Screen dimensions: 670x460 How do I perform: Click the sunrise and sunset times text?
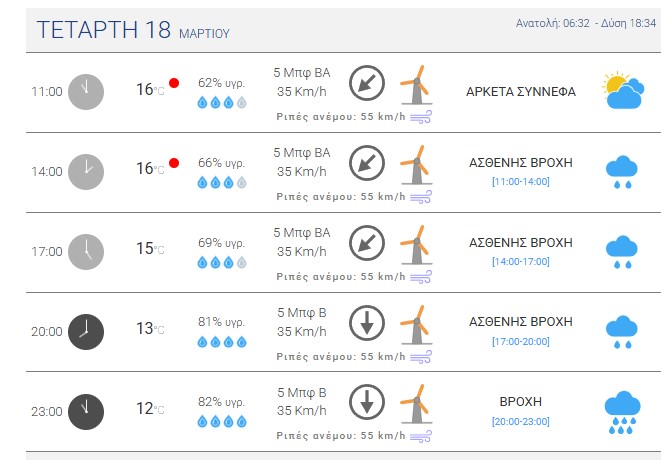pos(586,23)
